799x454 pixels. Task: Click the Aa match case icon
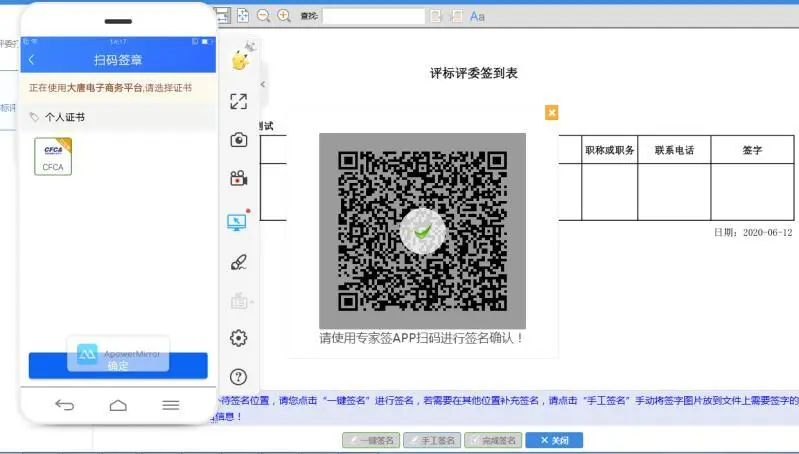pos(477,16)
